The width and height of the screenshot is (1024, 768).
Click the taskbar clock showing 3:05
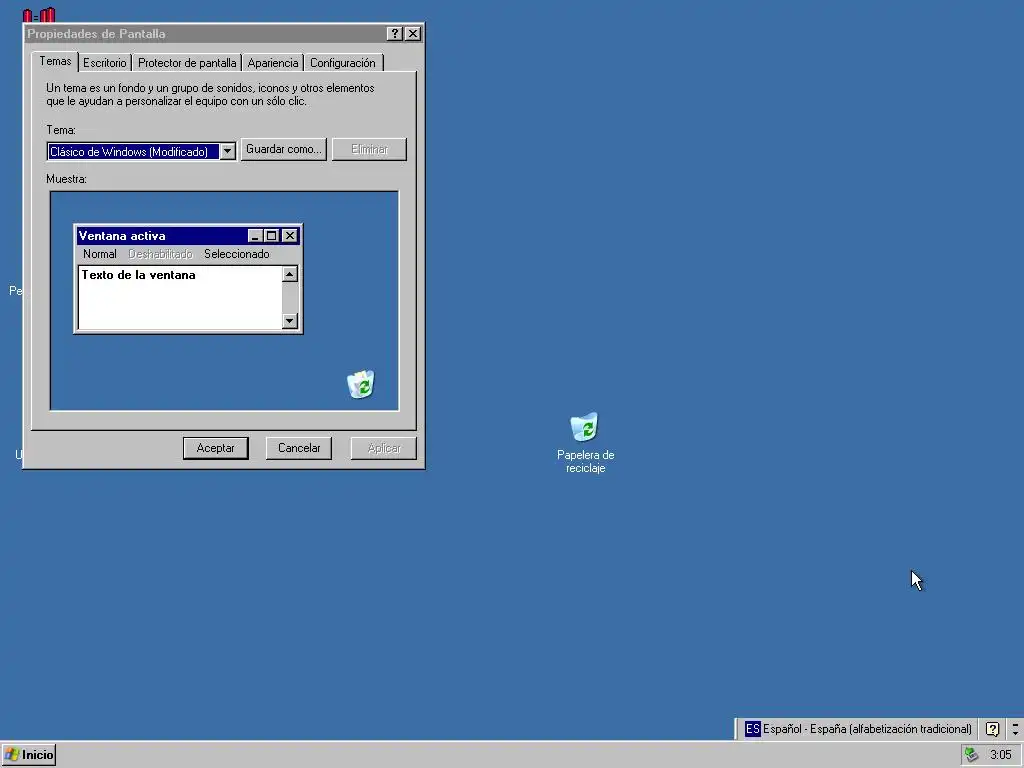tap(1000, 755)
